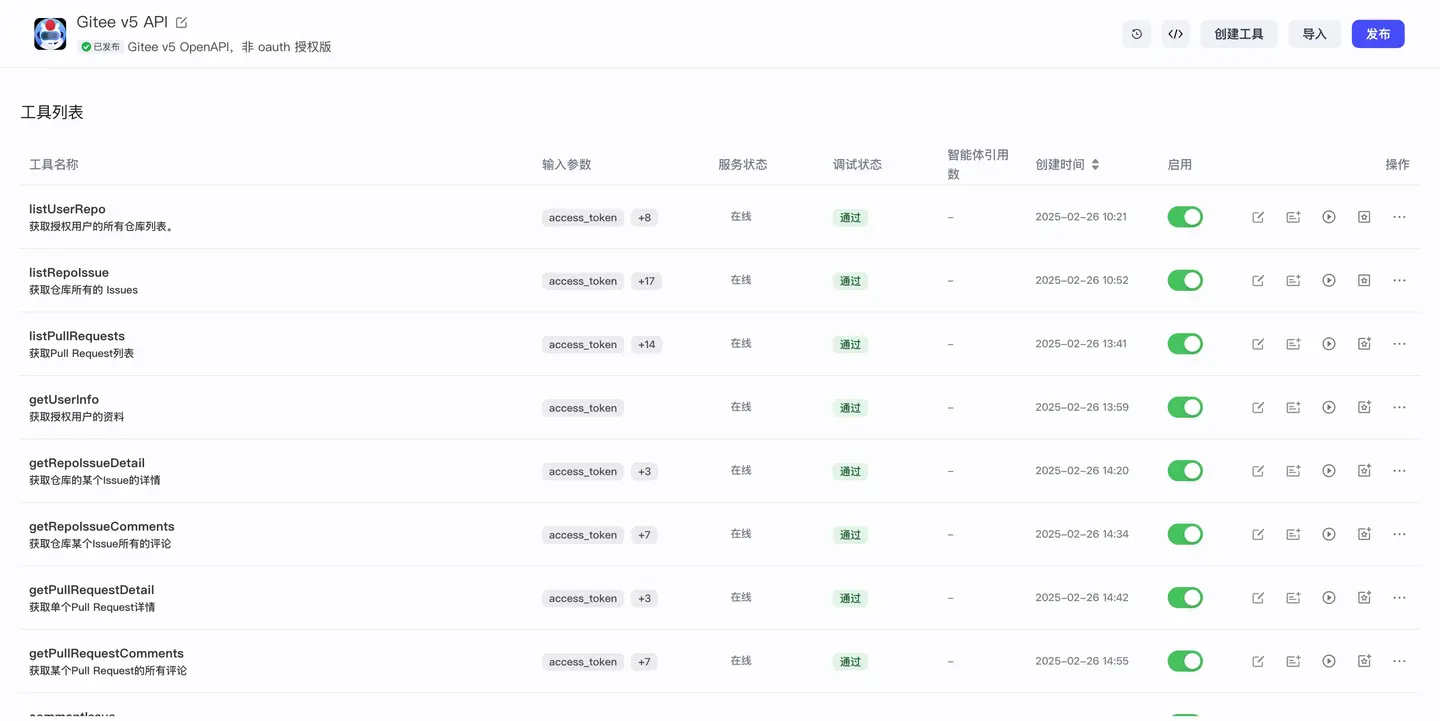
Task: Open the more actions menu for listUserRepo
Action: 1399,216
